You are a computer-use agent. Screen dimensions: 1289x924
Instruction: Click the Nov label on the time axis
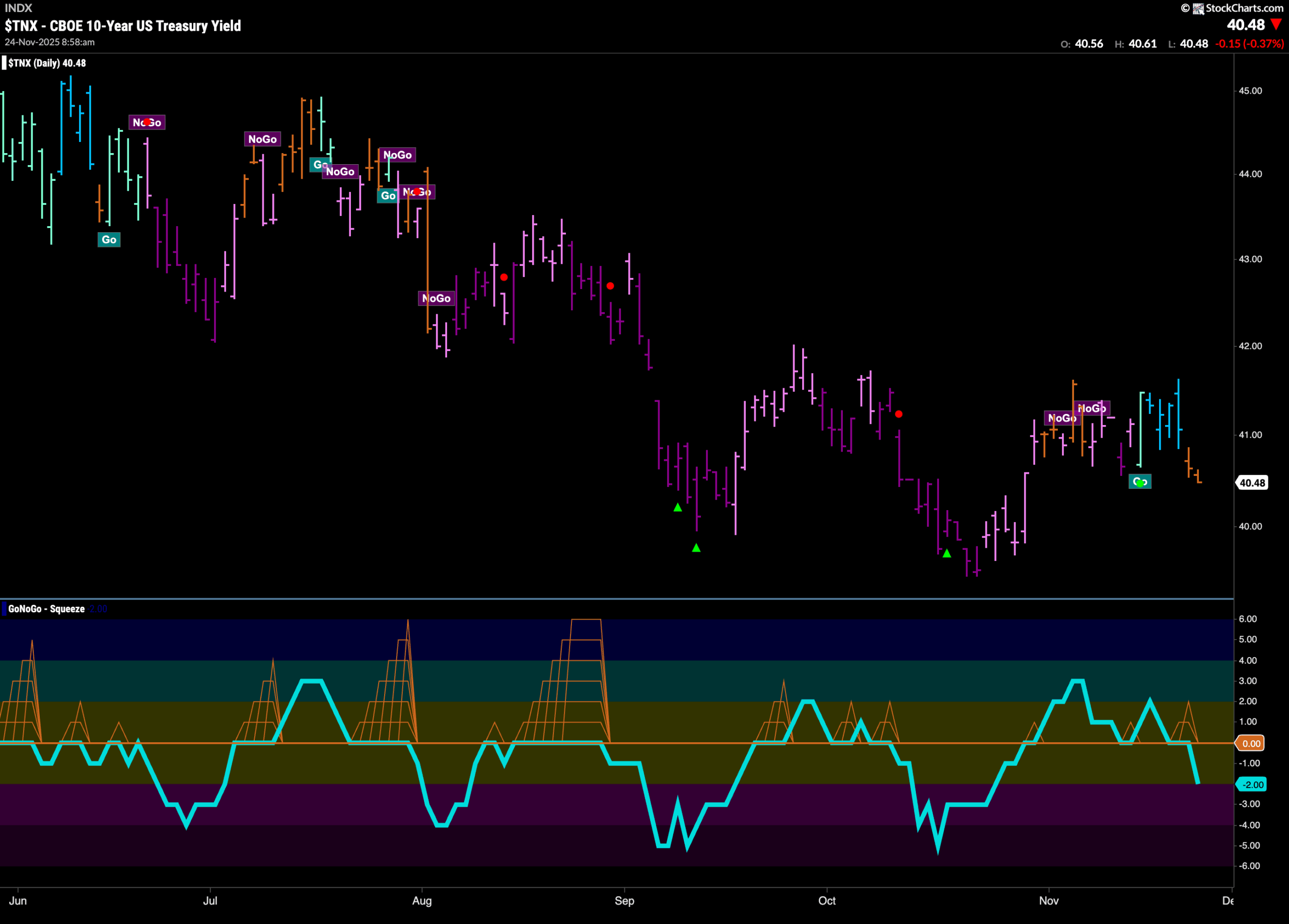pyautogui.click(x=1049, y=901)
